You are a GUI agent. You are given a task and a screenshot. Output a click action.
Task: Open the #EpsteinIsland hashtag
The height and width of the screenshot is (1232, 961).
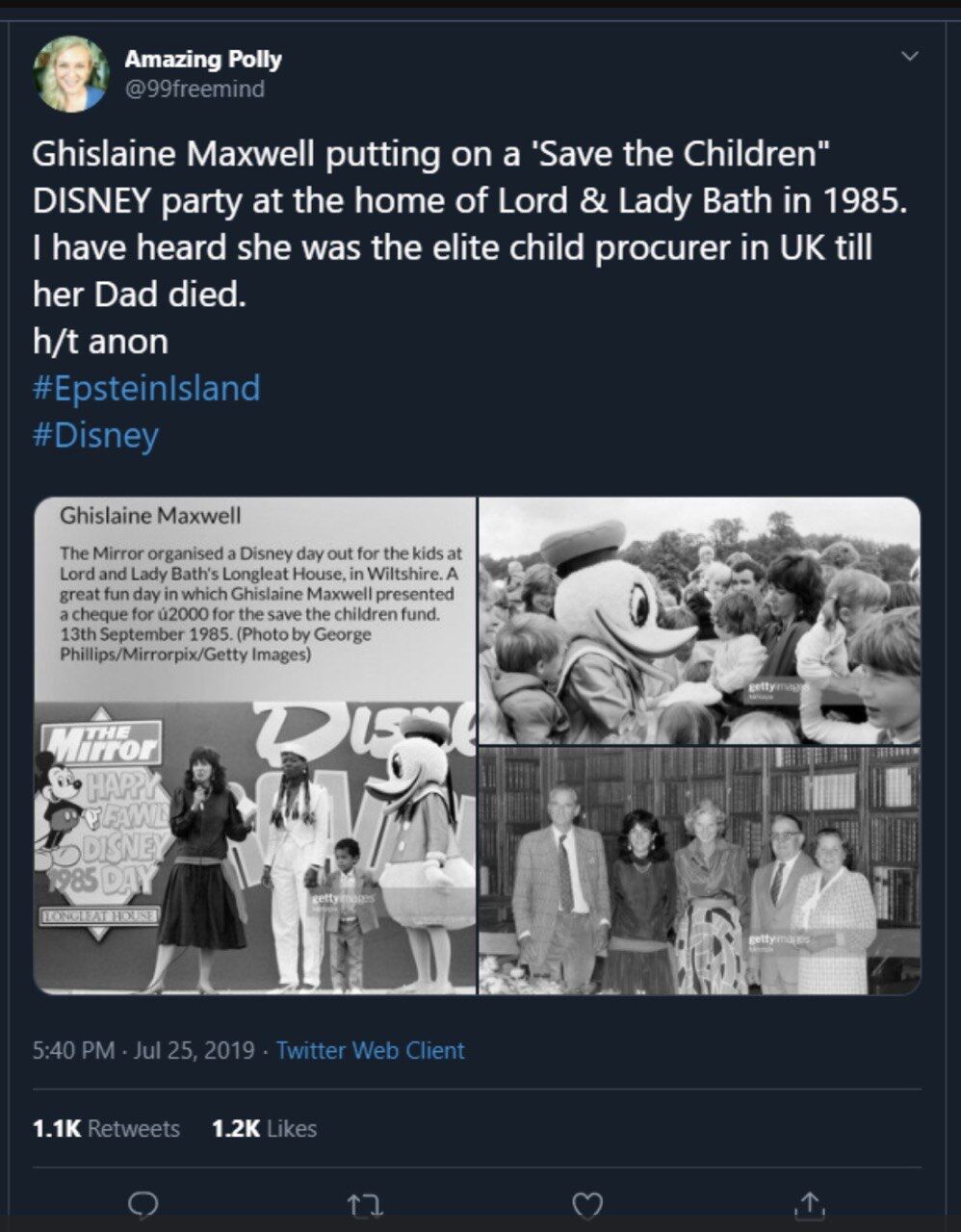(146, 388)
